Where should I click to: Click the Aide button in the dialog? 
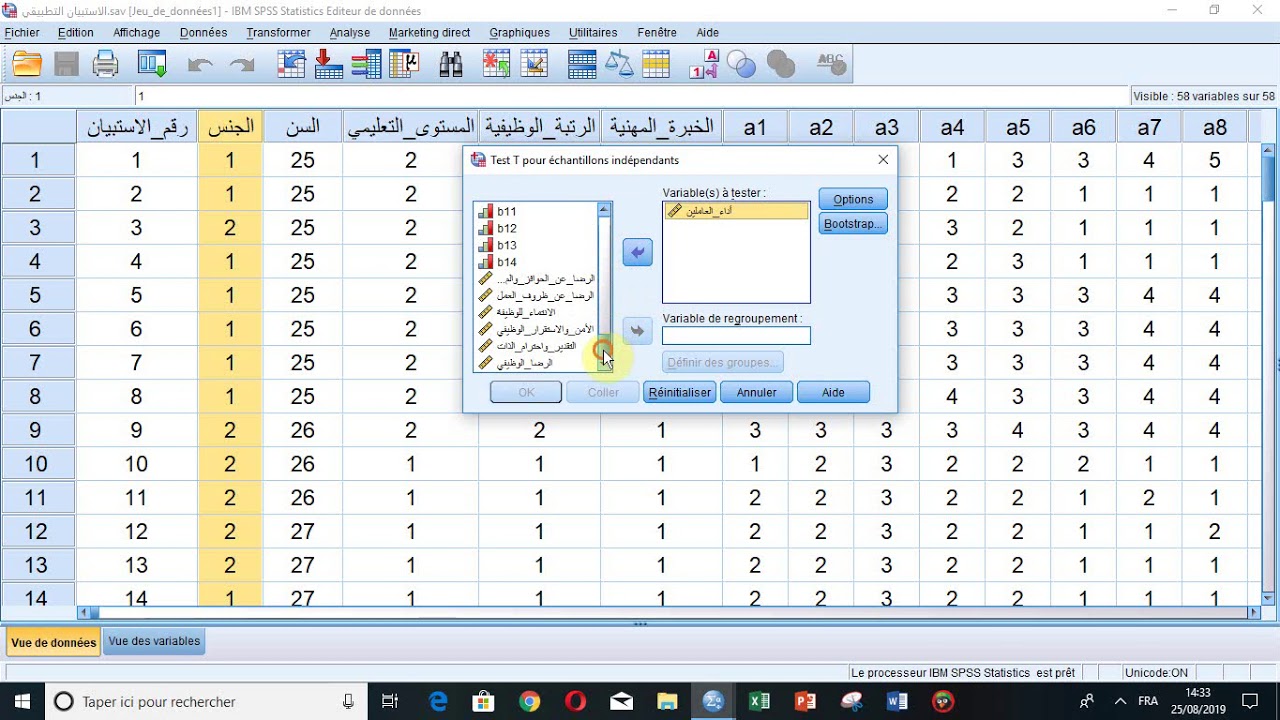pos(833,392)
